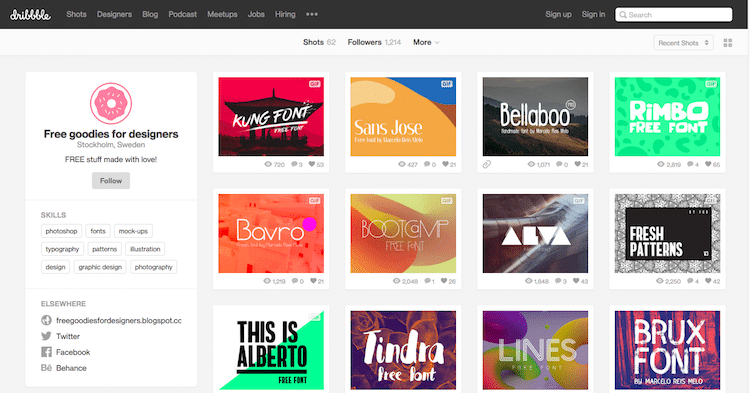Click the Sign up link

tap(558, 14)
